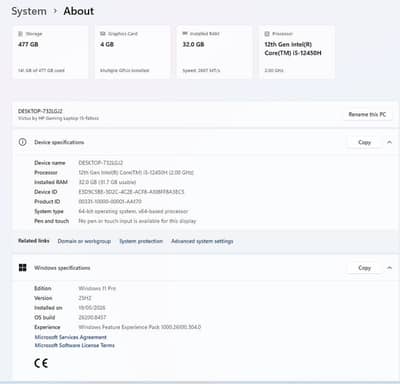Click the Windows logo beside Windows specifications
This screenshot has height=384, width=400.
tap(22, 268)
